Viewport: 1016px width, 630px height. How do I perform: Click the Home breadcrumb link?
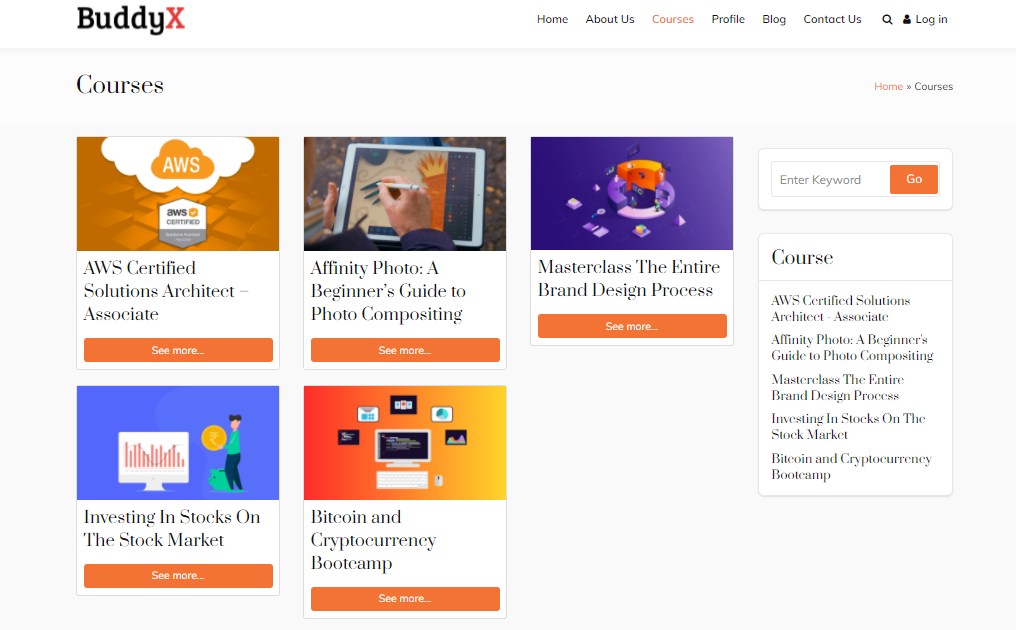(x=888, y=86)
